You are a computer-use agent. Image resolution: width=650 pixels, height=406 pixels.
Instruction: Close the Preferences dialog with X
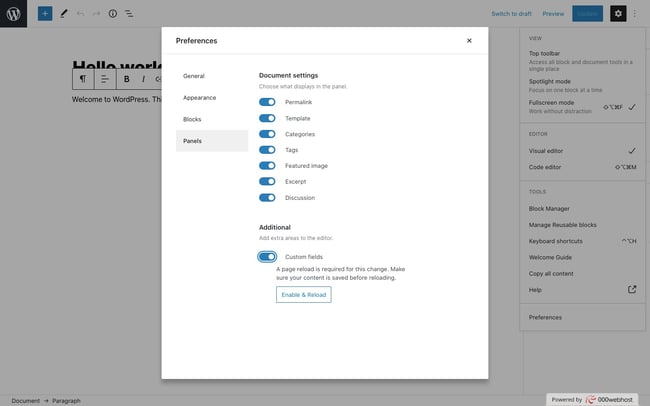pyautogui.click(x=469, y=41)
